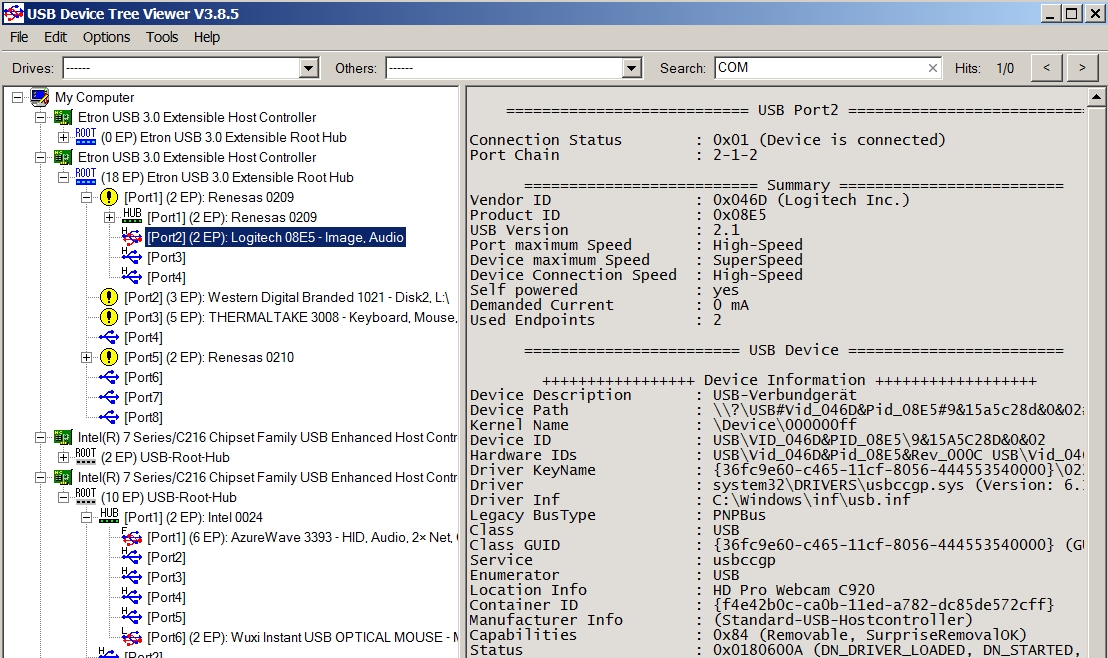Image resolution: width=1108 pixels, height=658 pixels.
Task: Click the My Computer icon in tree
Action: pyautogui.click(x=40, y=97)
